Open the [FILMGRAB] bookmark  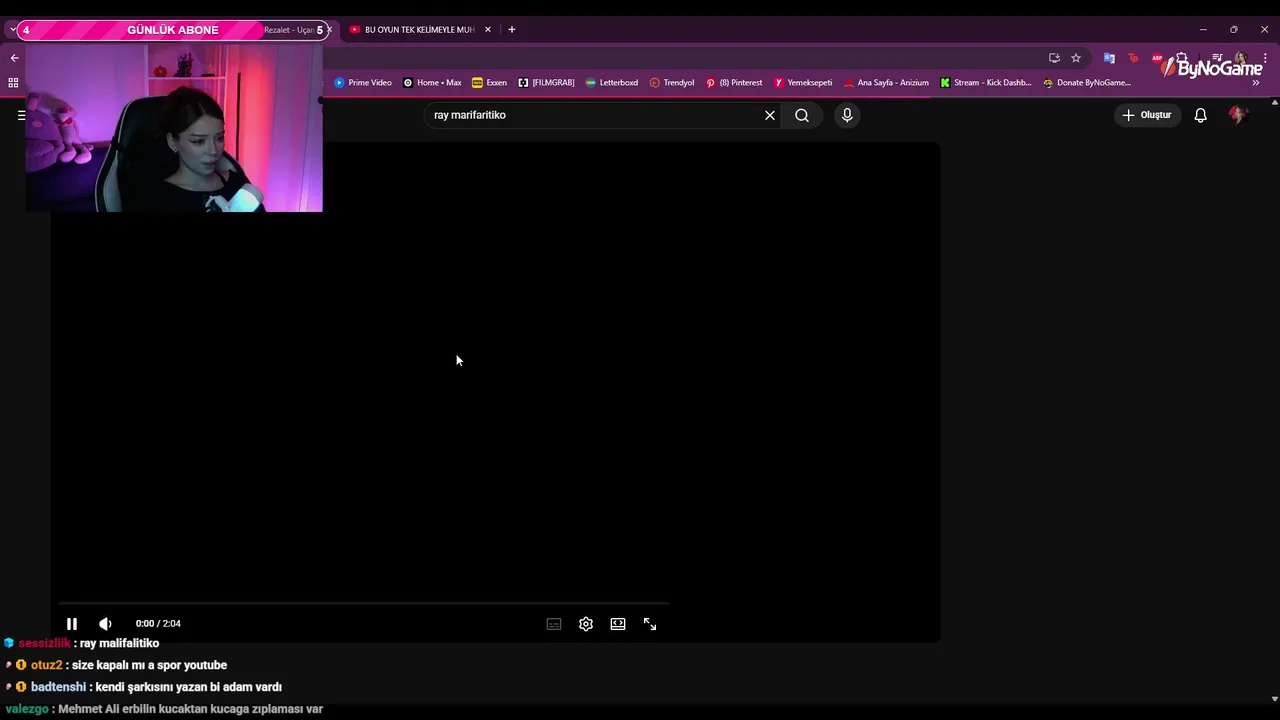[547, 83]
